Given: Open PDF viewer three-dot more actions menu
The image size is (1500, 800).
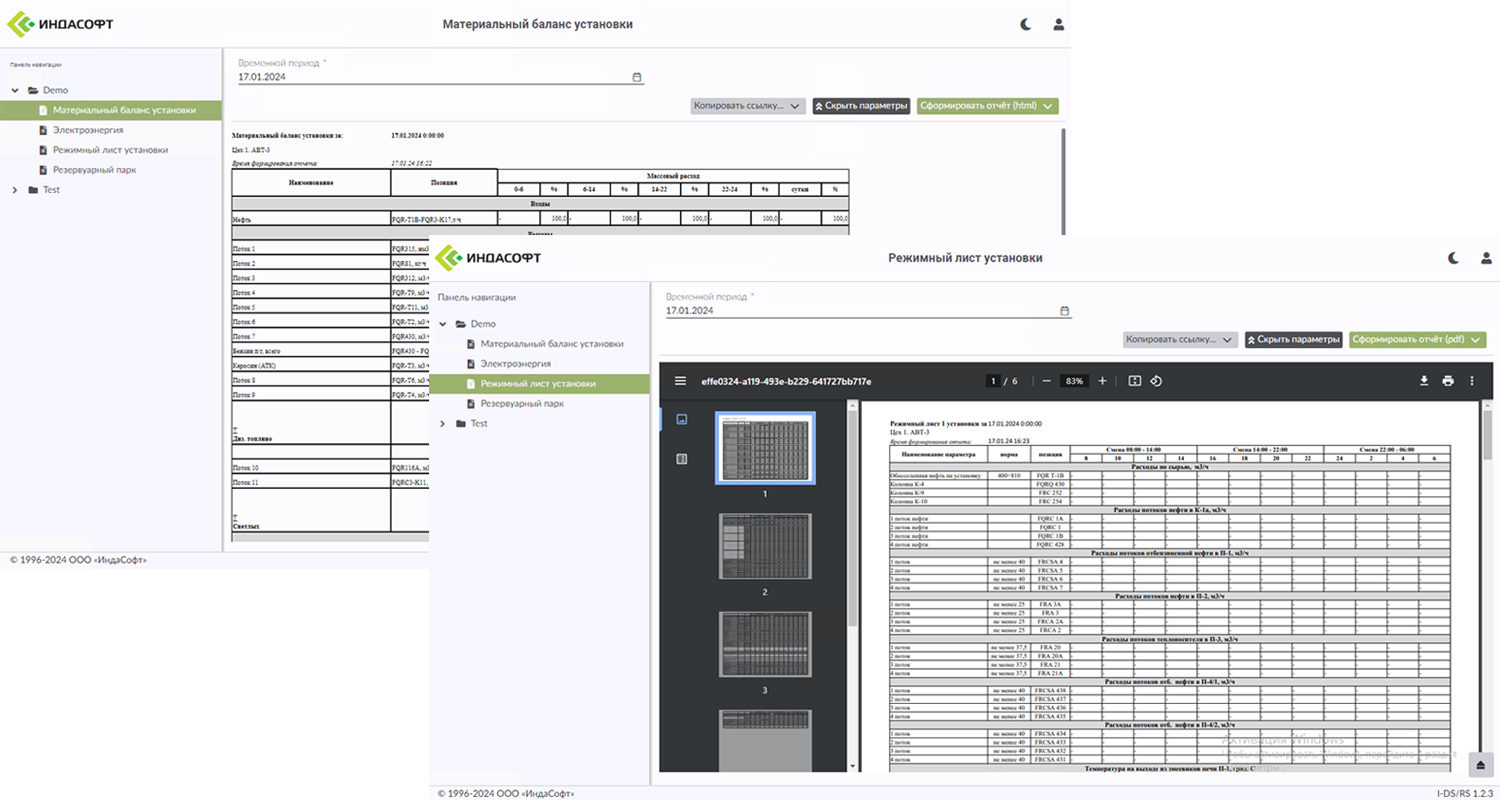Looking at the screenshot, I should [1471, 381].
